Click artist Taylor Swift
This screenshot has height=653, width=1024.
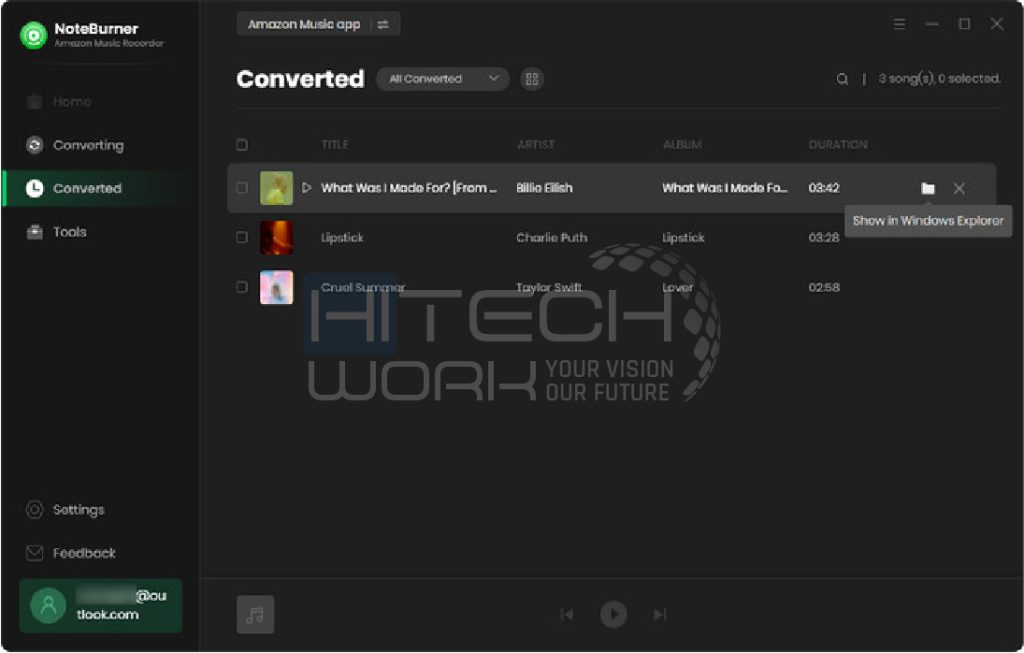549,287
